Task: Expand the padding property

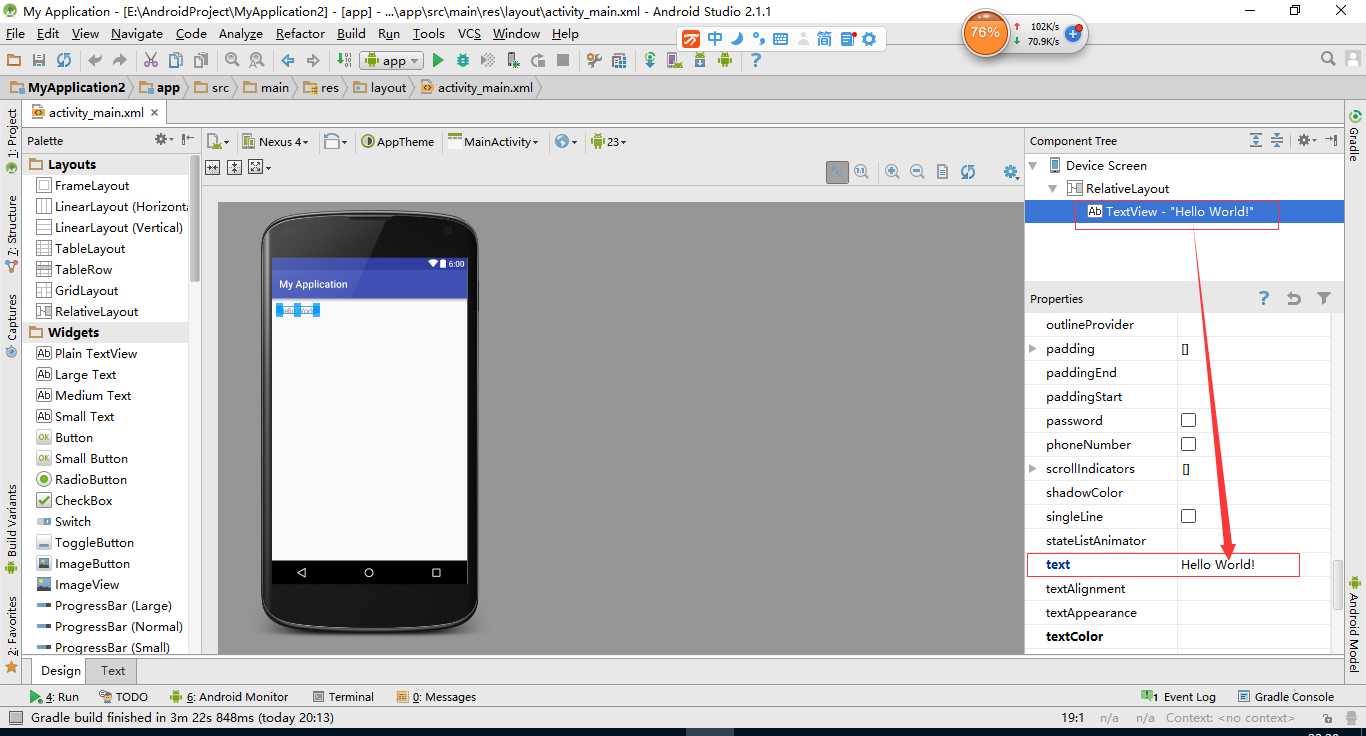Action: coord(1033,348)
